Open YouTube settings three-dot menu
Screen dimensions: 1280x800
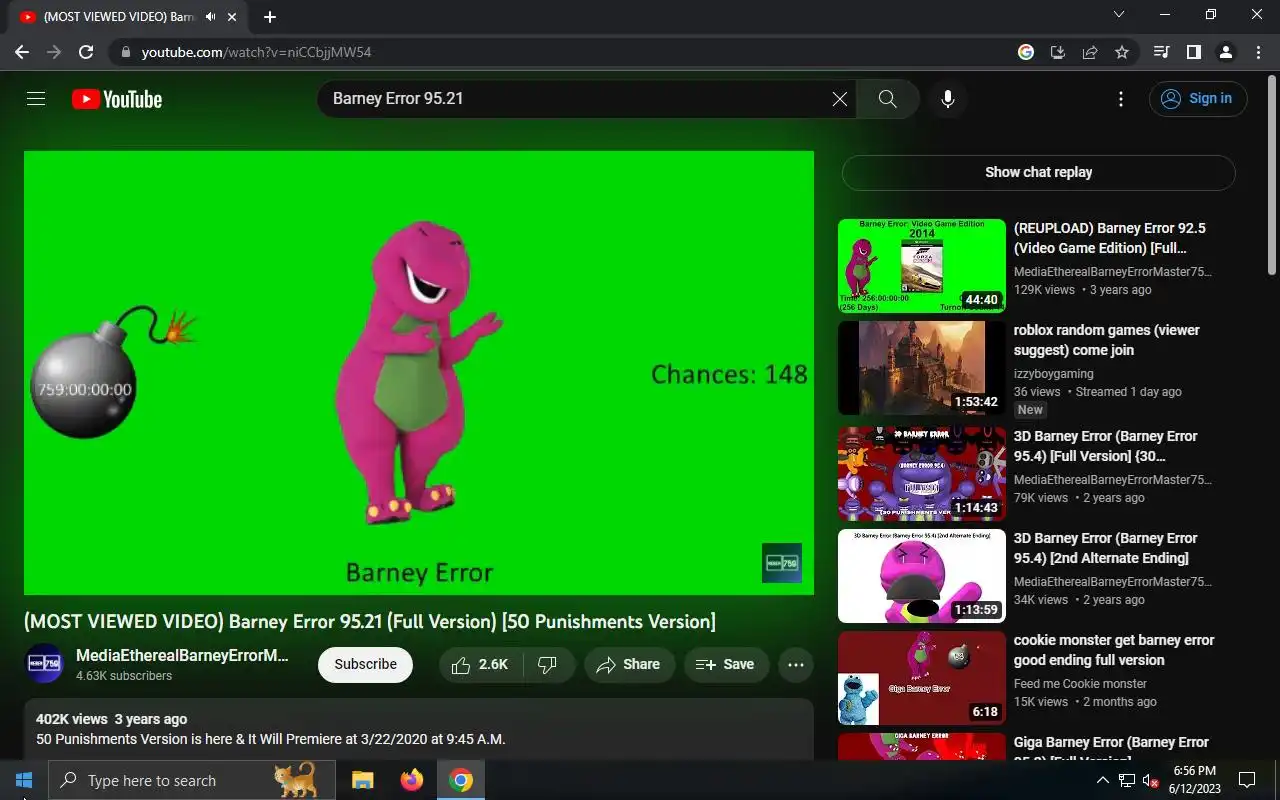(x=1121, y=99)
